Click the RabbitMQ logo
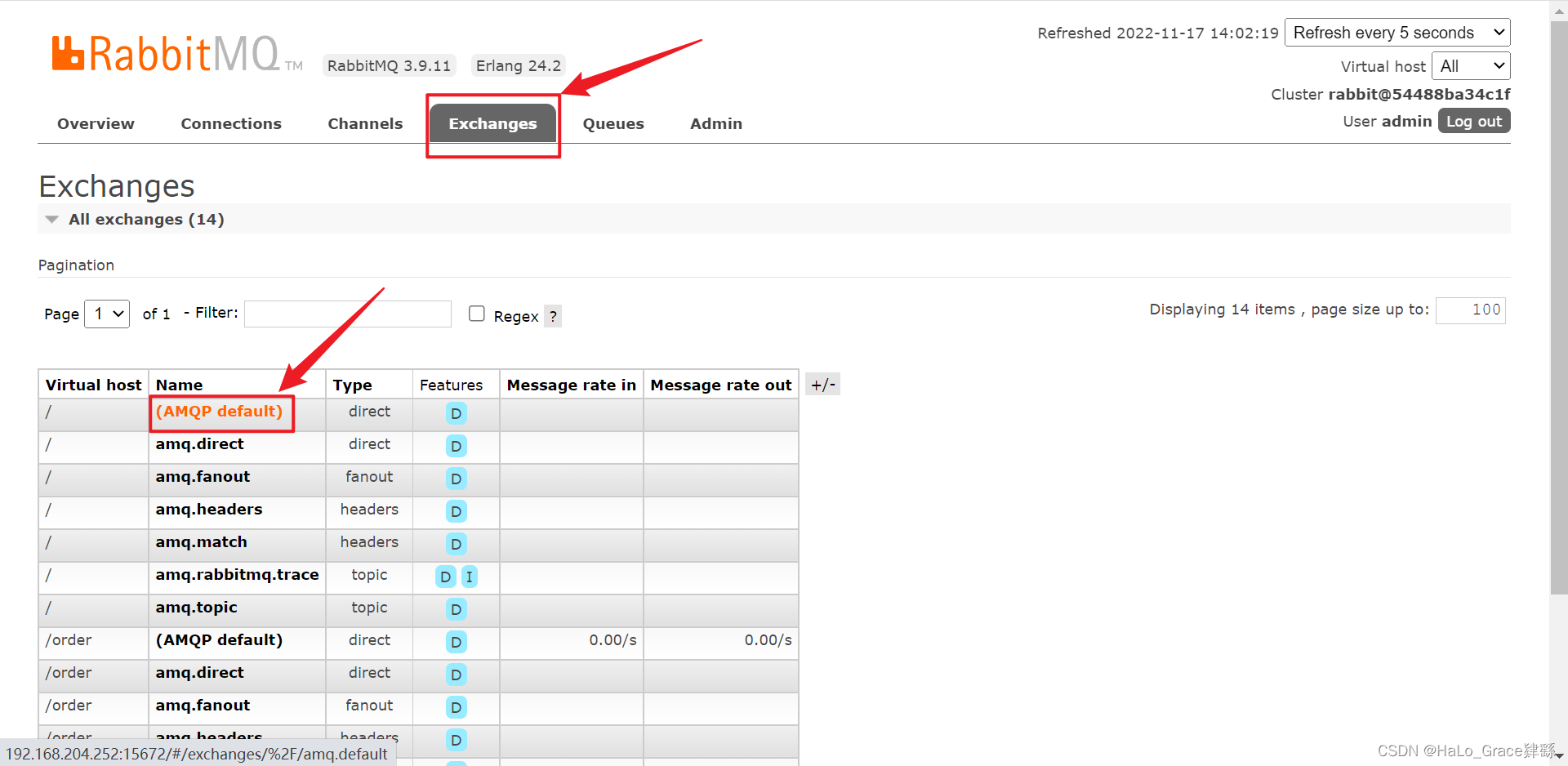This screenshot has width=1568, height=766. [176, 54]
